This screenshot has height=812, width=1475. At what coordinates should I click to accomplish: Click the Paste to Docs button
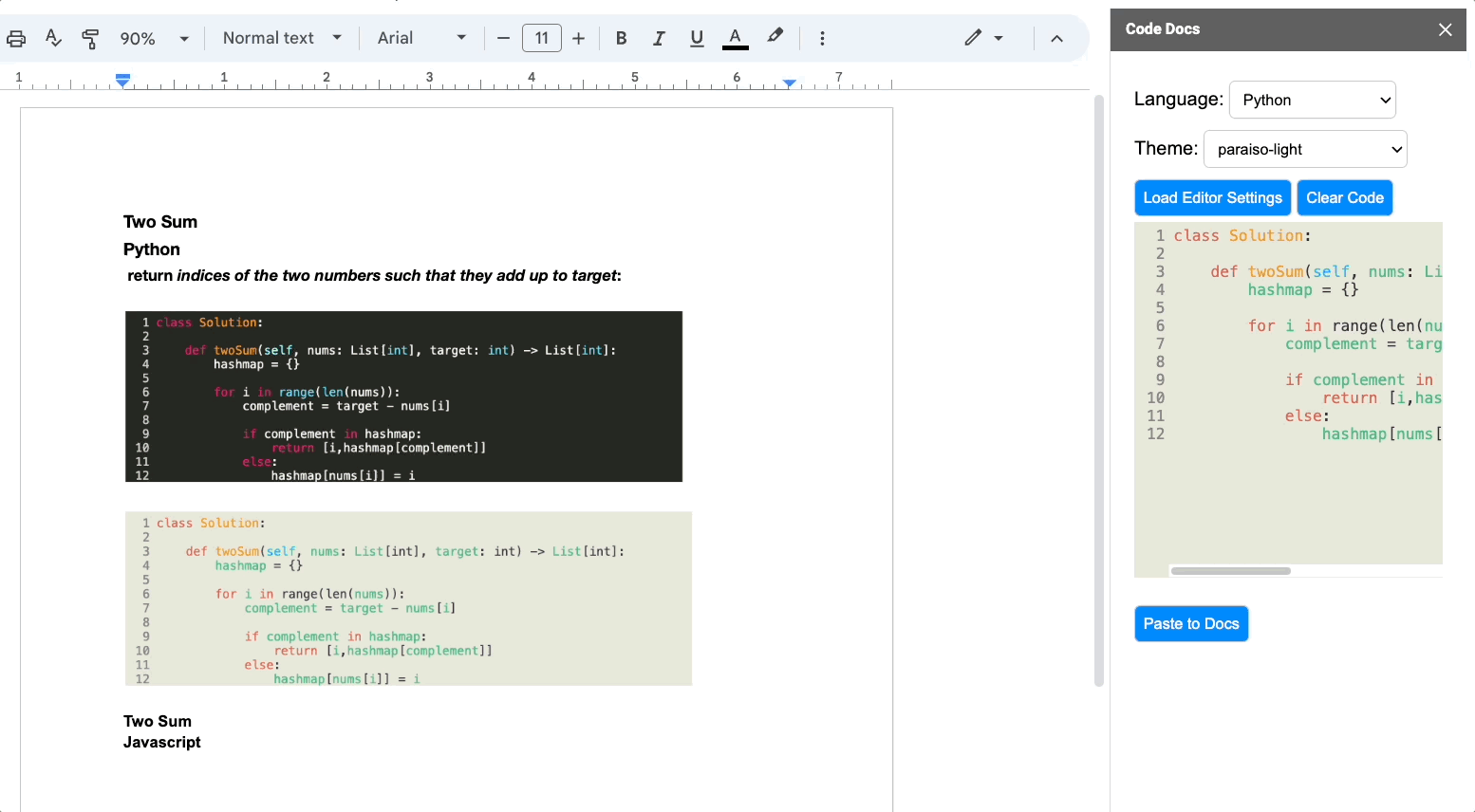pyautogui.click(x=1191, y=623)
